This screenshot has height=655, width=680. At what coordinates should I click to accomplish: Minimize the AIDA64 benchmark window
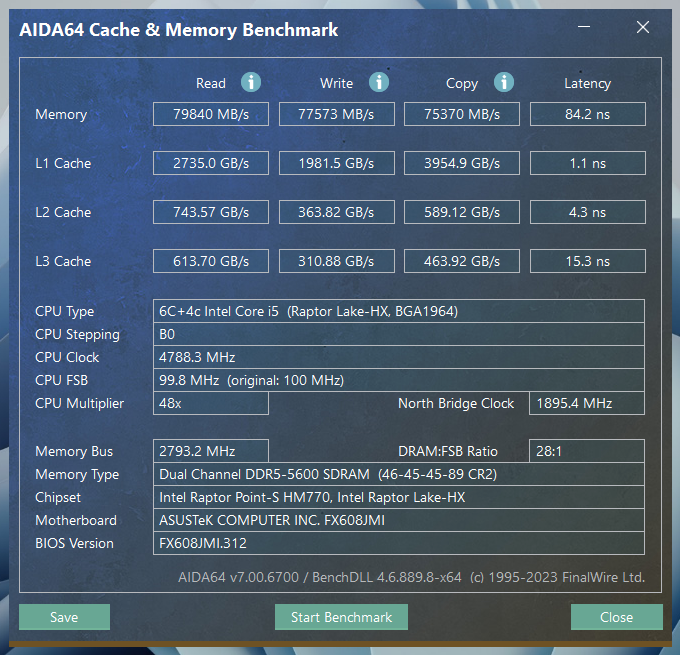coord(584,27)
